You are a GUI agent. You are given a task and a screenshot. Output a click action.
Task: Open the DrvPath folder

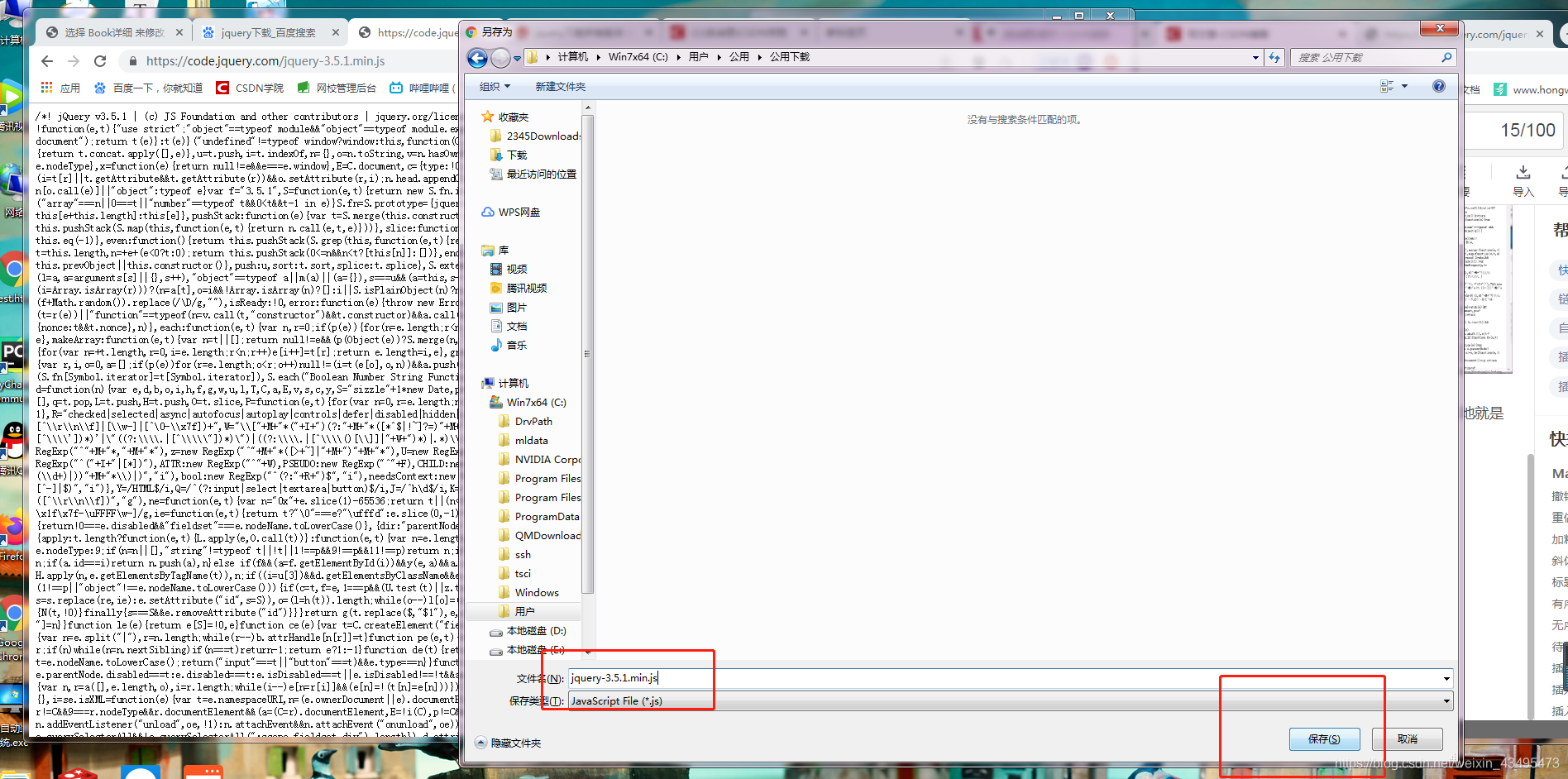click(533, 422)
